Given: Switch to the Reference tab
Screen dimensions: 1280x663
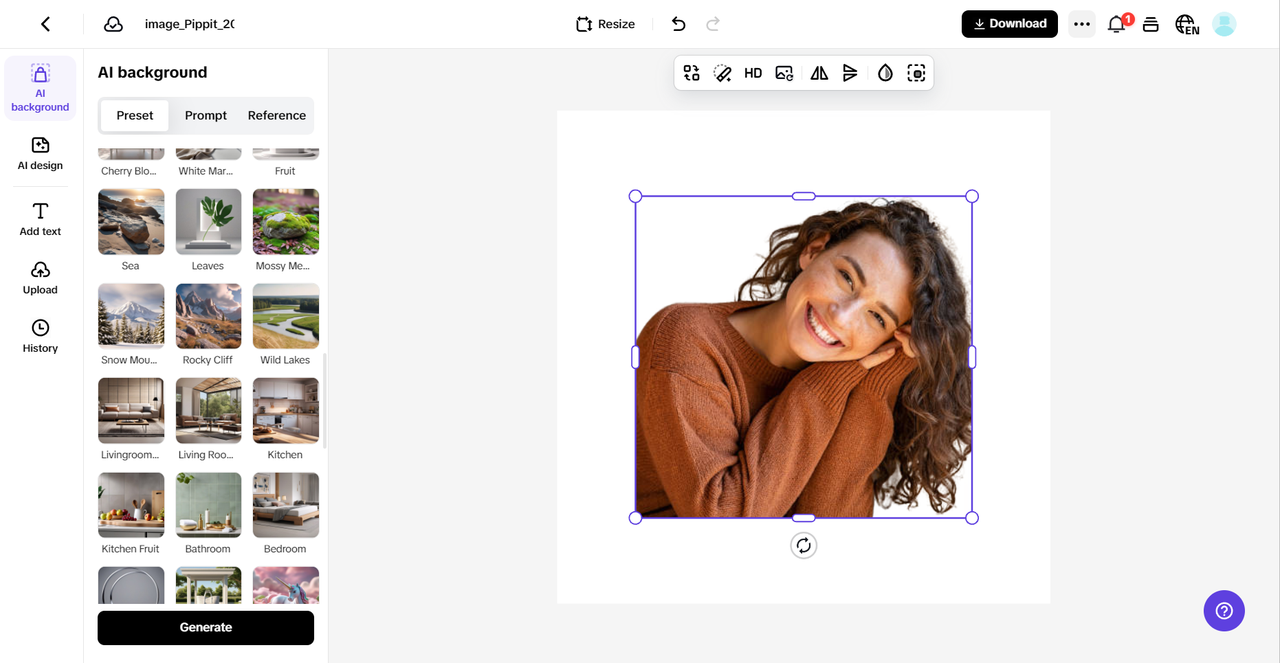Looking at the screenshot, I should coord(277,115).
